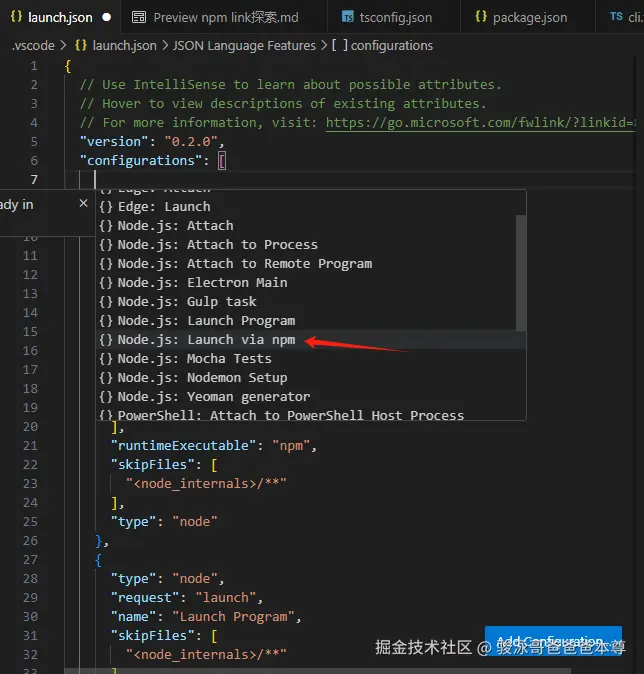Click the snippet icon beside Edge: Launch
The height and width of the screenshot is (674, 644).
[106, 207]
